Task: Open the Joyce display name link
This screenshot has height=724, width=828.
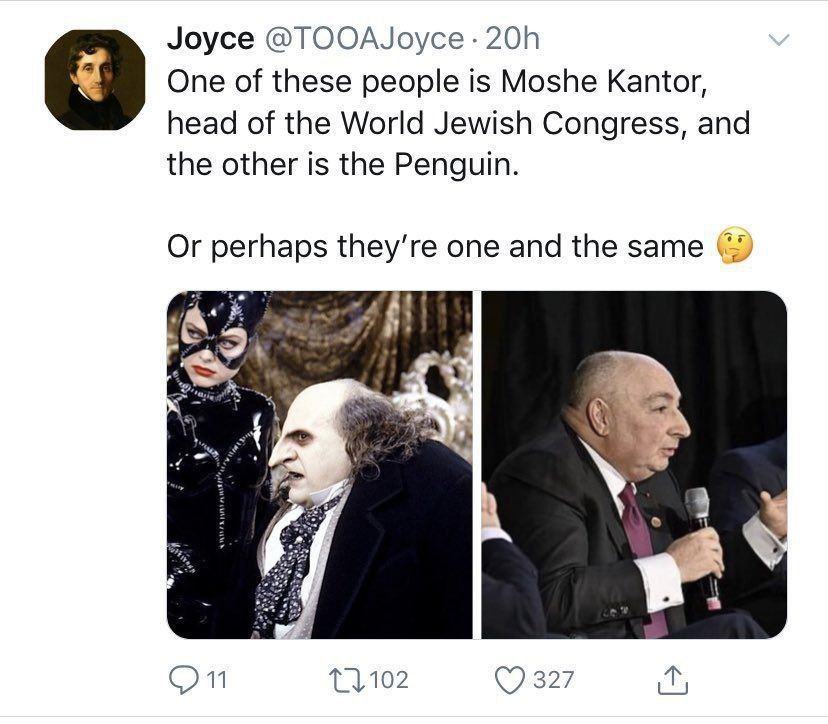Action: click(209, 40)
